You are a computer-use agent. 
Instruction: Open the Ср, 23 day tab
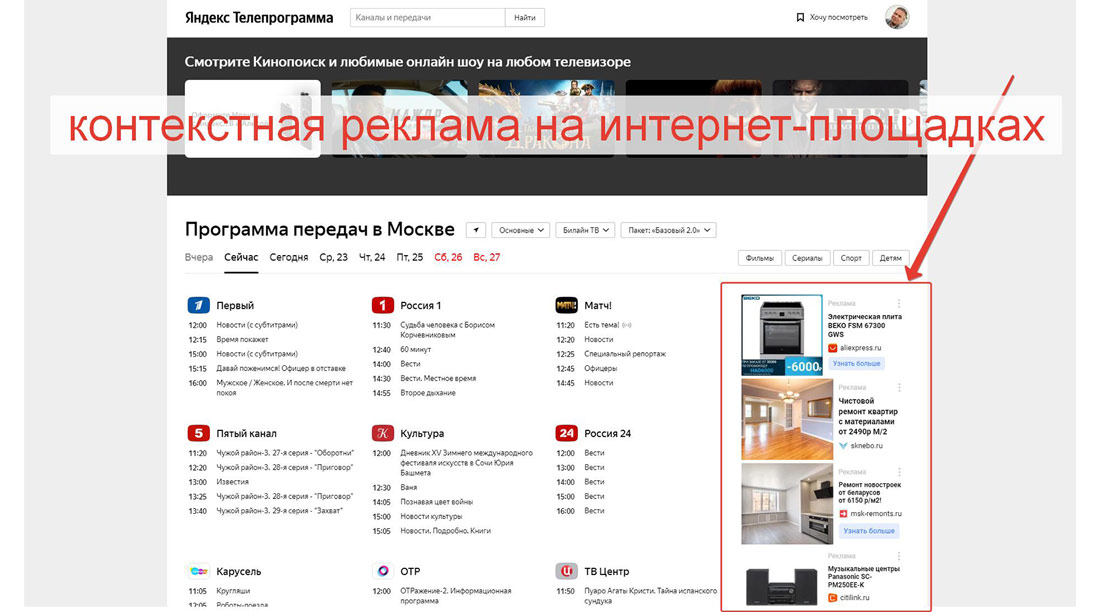point(333,258)
